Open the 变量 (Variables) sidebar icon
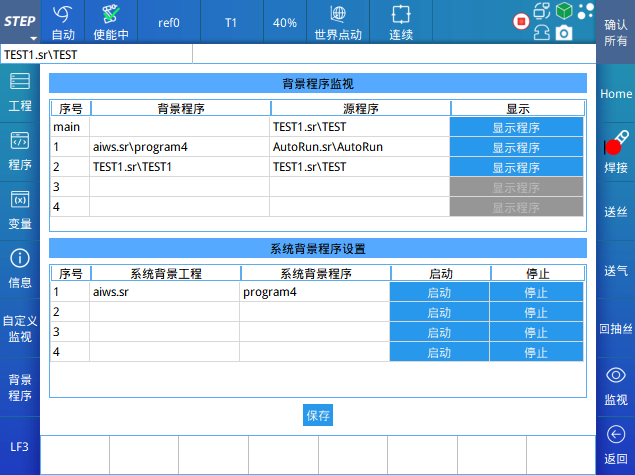This screenshot has width=635, height=475. coord(20,209)
